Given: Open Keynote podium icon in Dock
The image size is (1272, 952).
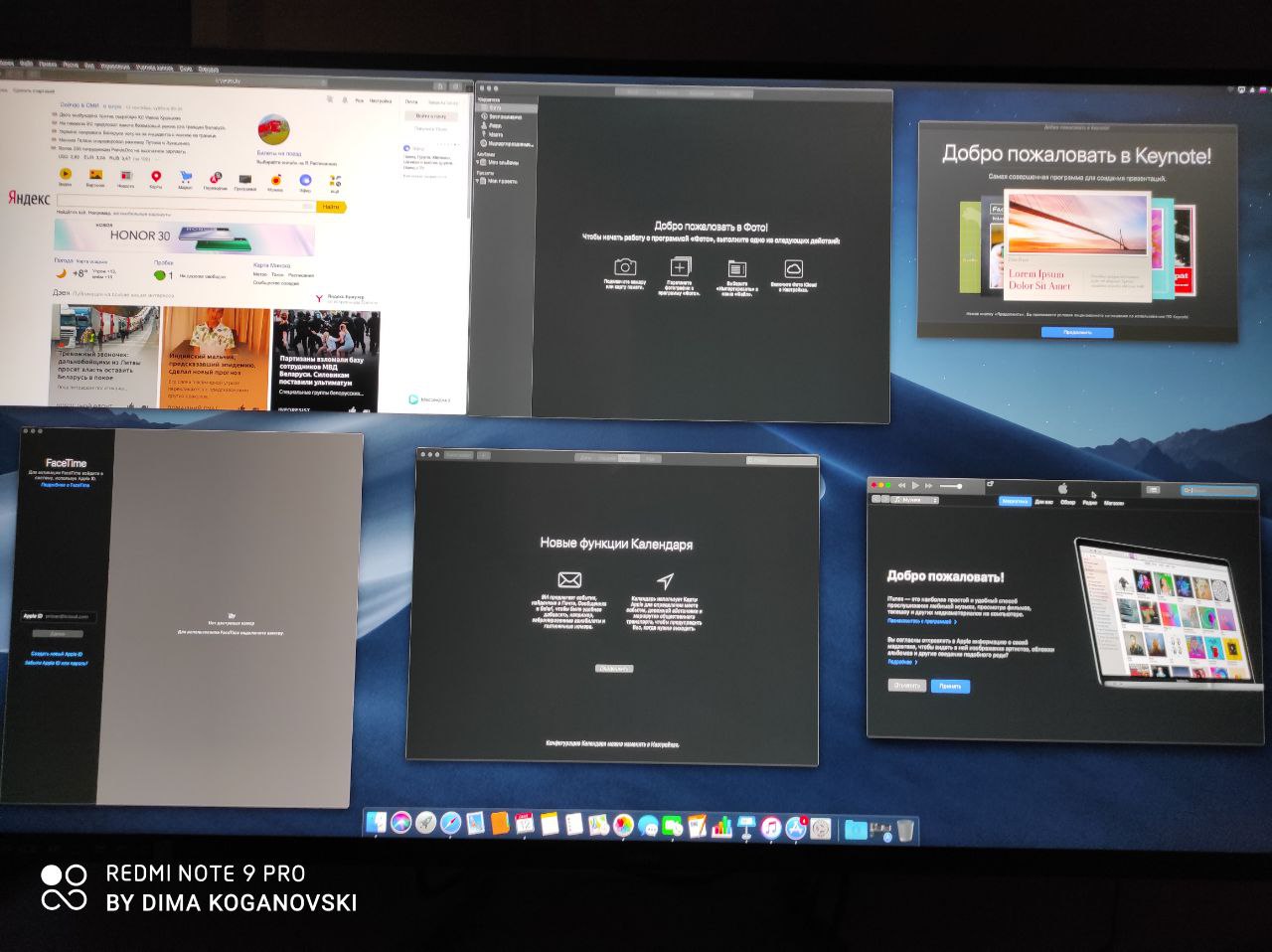Looking at the screenshot, I should pos(745,826).
